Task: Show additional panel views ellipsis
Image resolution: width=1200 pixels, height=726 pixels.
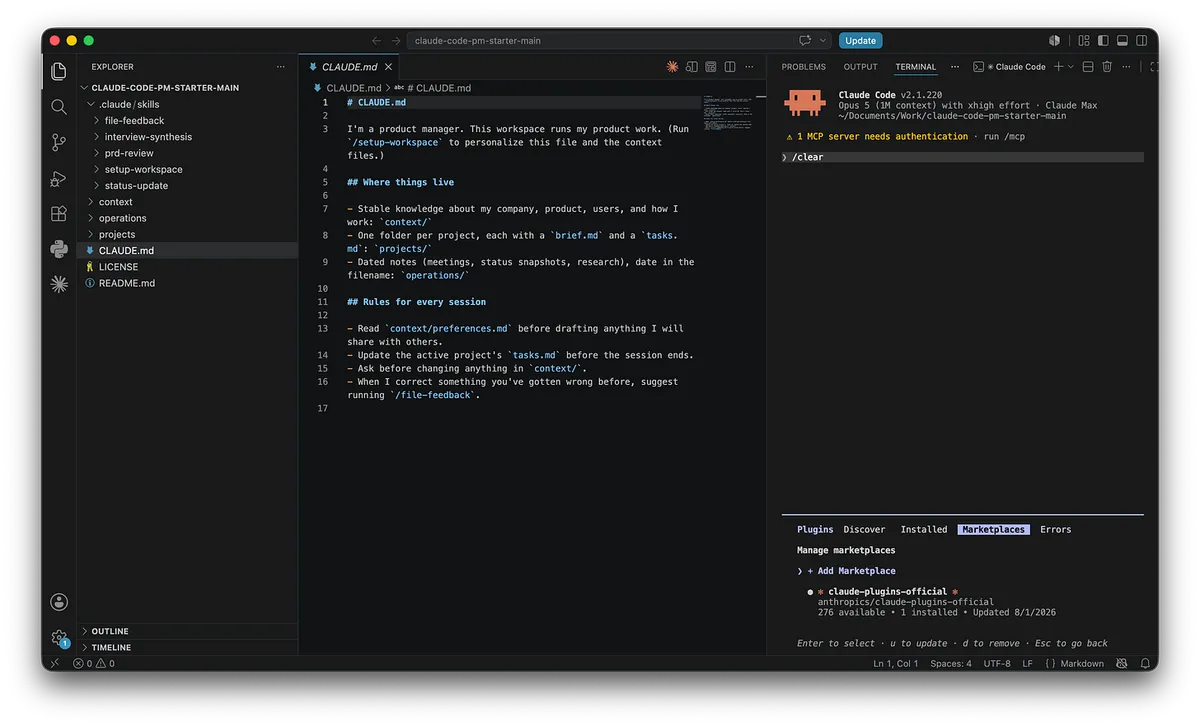Action: point(955,67)
